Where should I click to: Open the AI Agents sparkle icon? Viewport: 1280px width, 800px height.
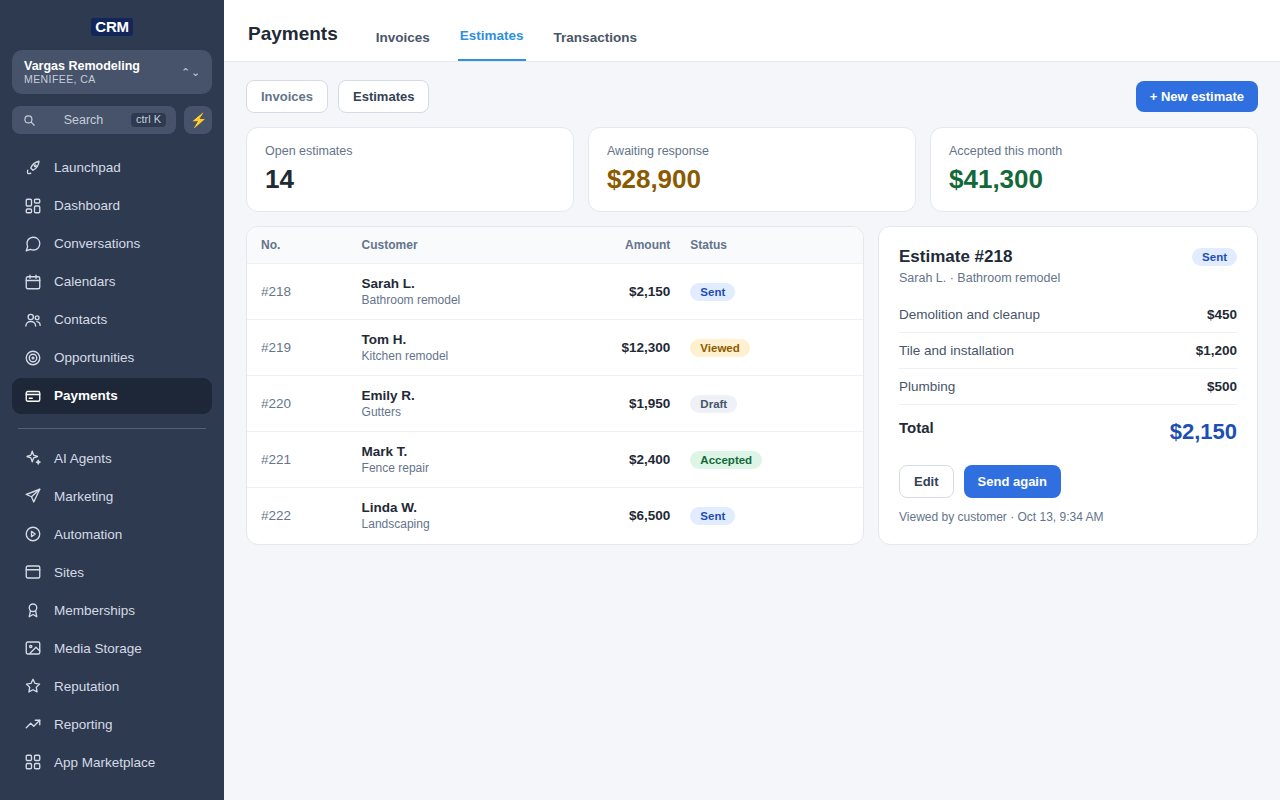33,459
